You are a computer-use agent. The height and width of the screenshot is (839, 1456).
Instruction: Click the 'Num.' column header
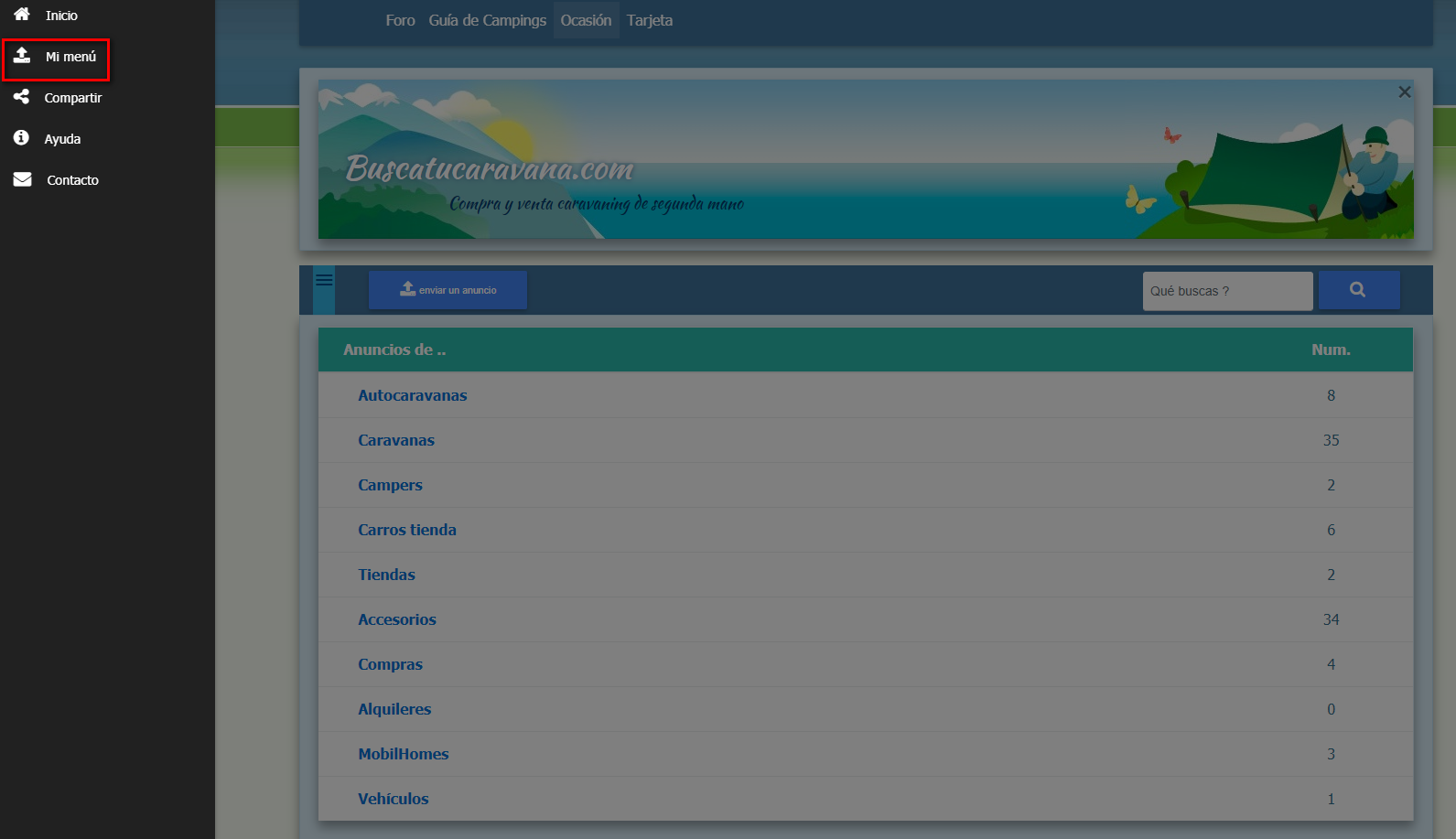click(1331, 350)
